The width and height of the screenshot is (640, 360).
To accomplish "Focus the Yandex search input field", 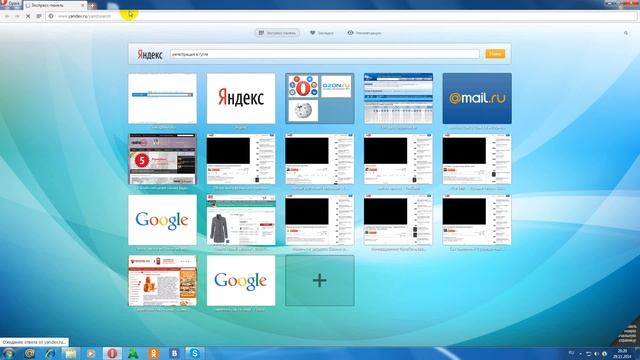I will [x=325, y=54].
